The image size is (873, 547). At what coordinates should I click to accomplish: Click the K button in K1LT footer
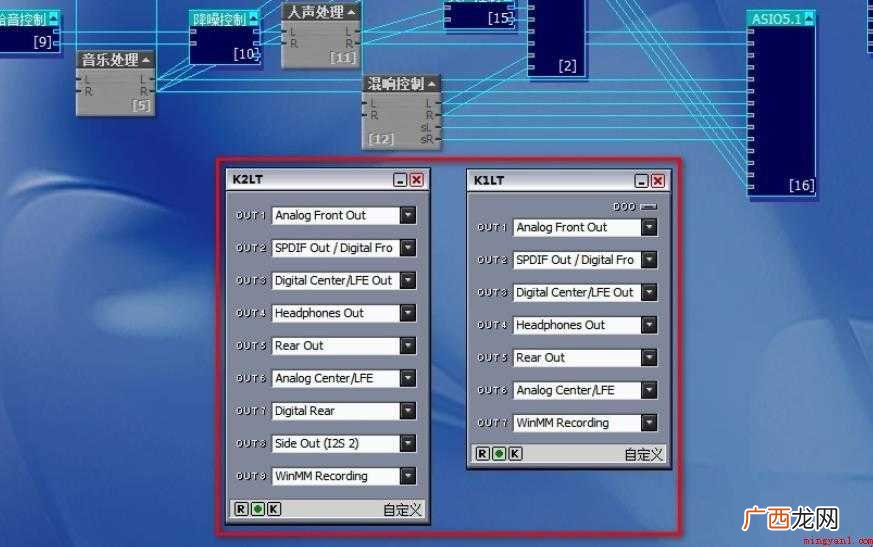point(515,454)
